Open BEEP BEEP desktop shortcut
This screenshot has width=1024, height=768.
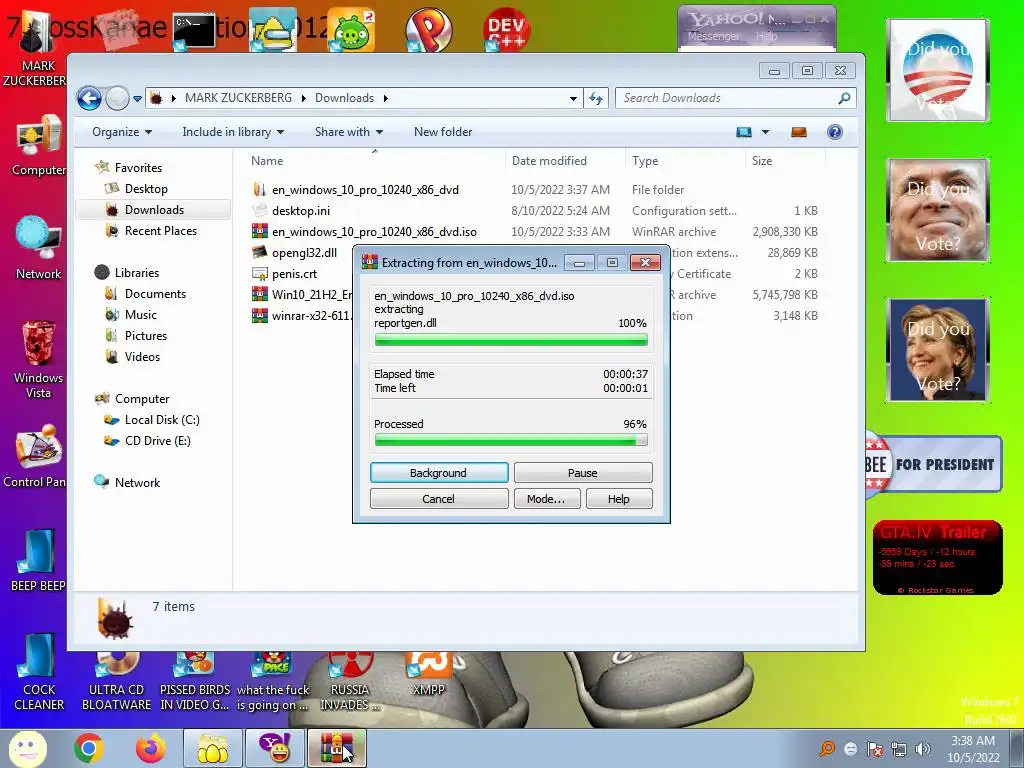[38, 561]
